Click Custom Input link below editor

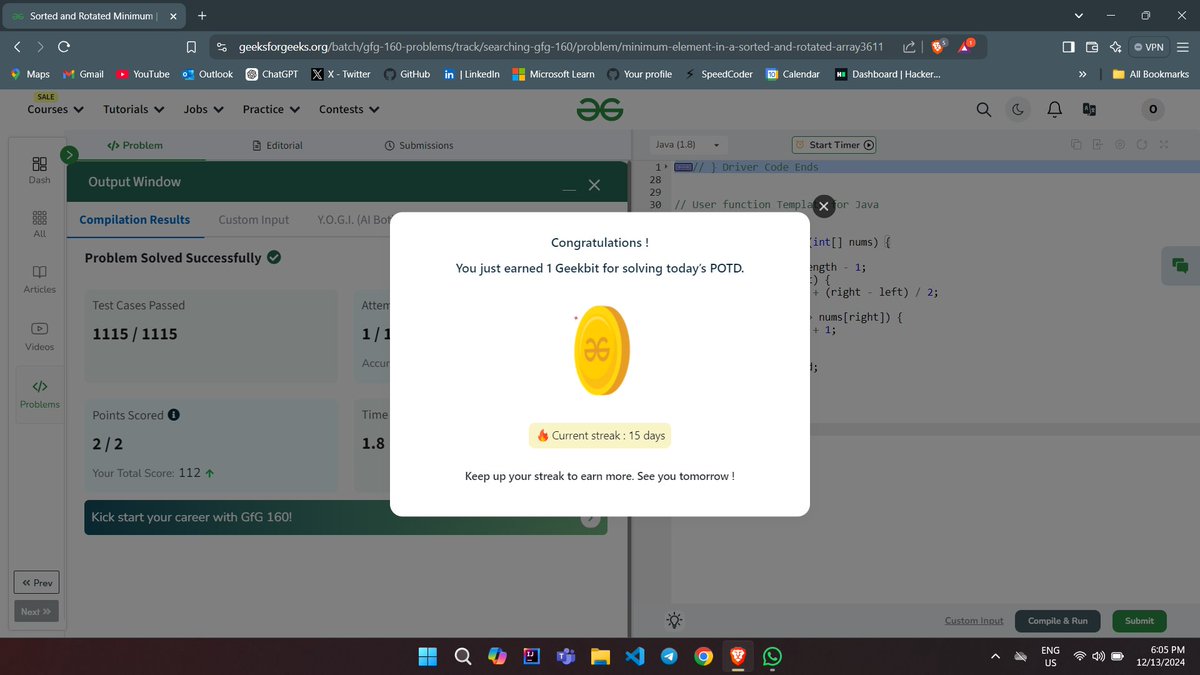974,621
